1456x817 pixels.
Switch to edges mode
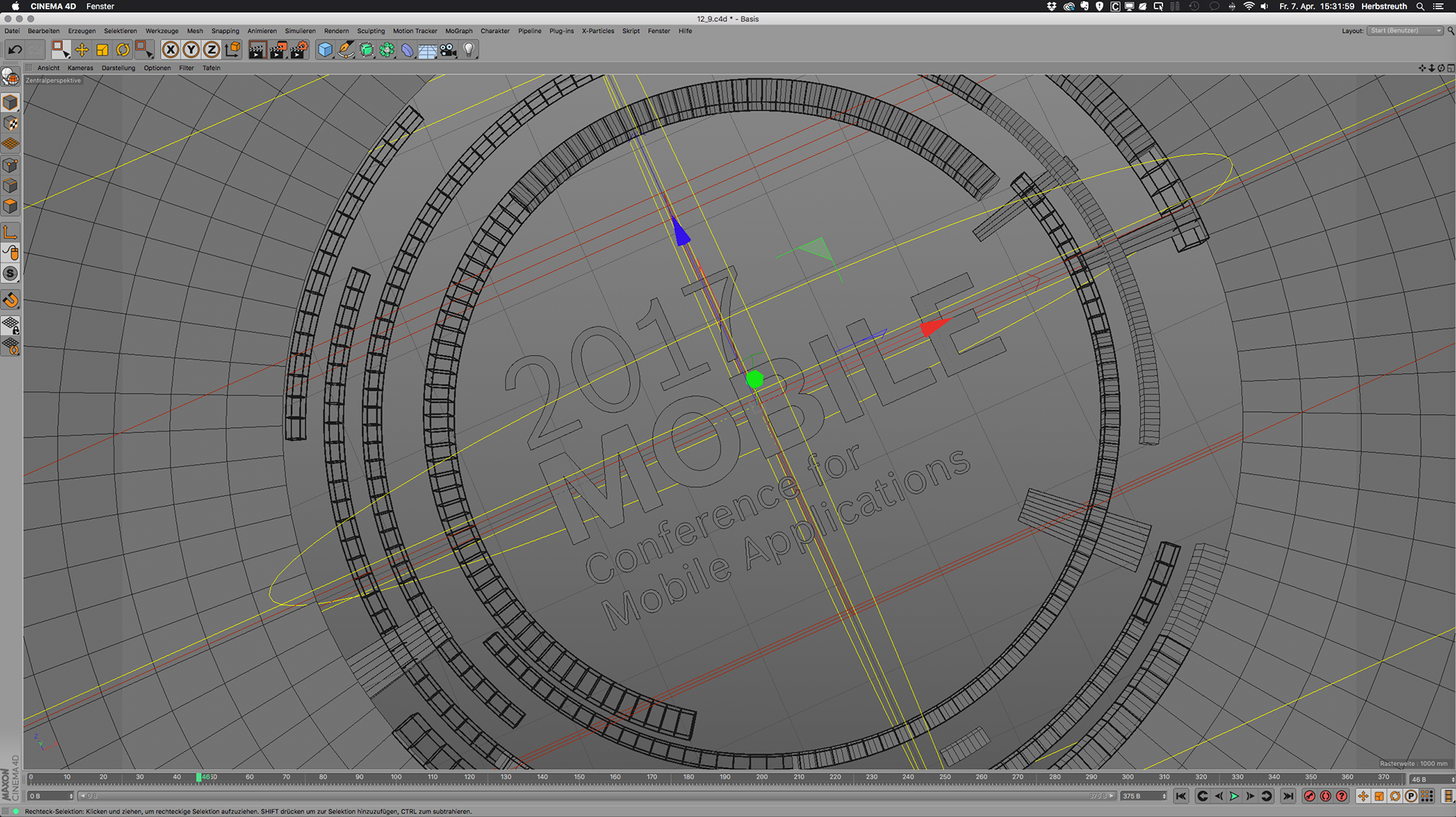click(11, 185)
